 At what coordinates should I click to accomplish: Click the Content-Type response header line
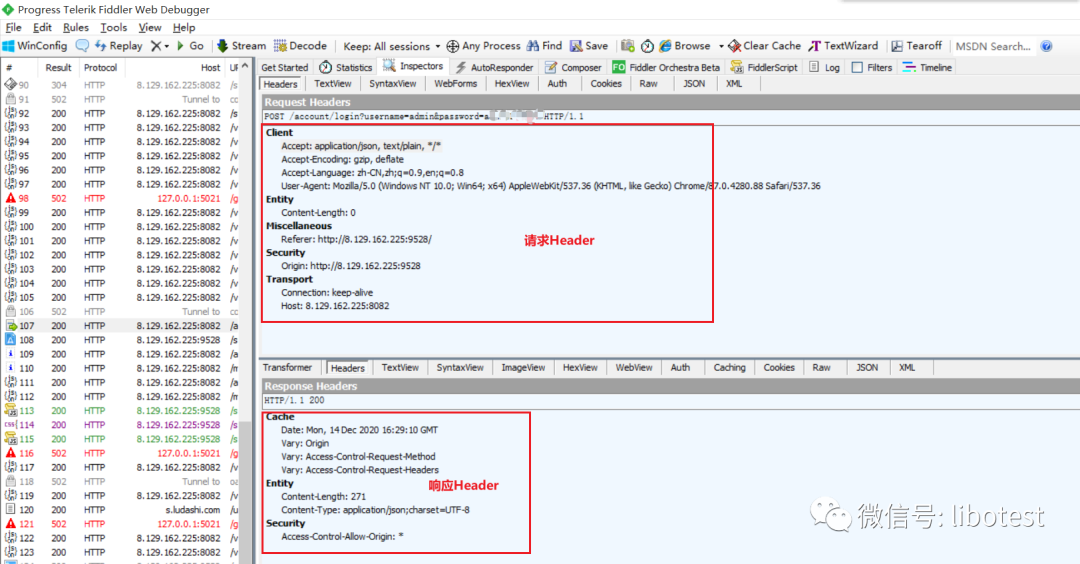pyautogui.click(x=375, y=510)
